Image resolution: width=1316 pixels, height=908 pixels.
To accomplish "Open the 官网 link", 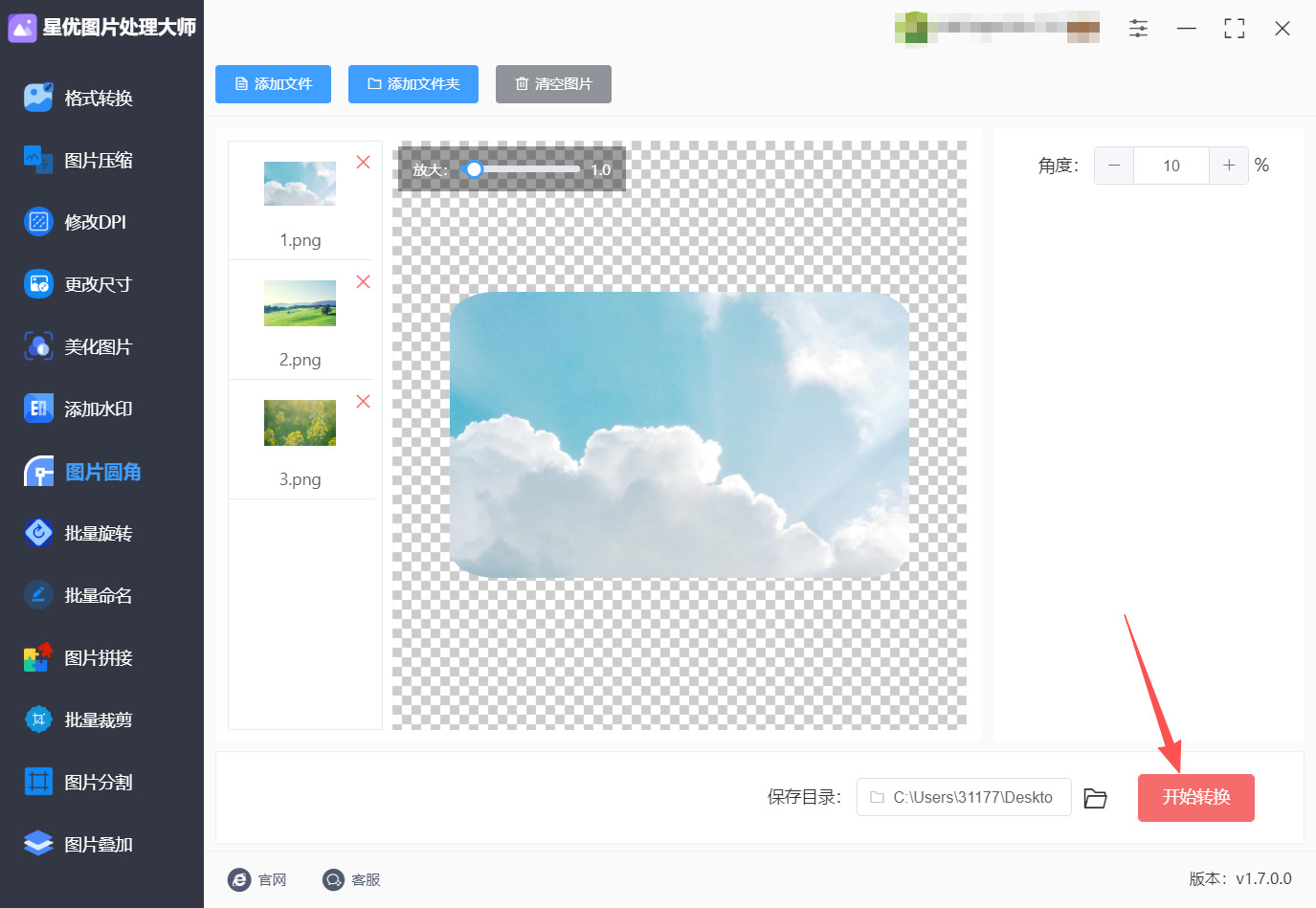I will click(x=257, y=879).
